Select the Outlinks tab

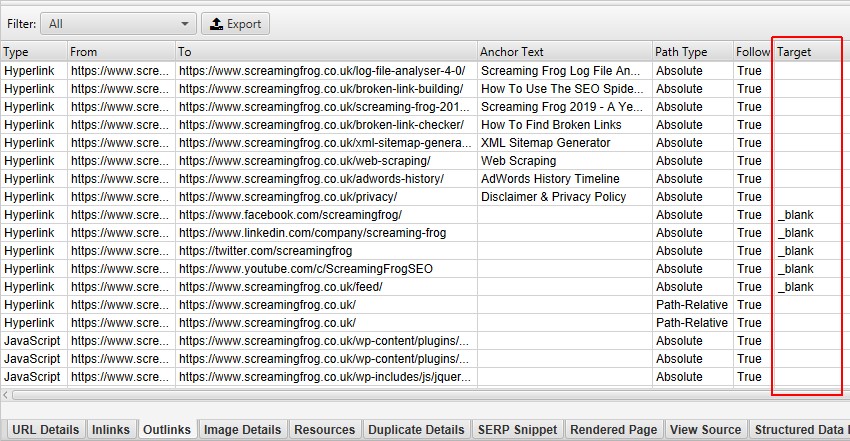click(x=166, y=430)
